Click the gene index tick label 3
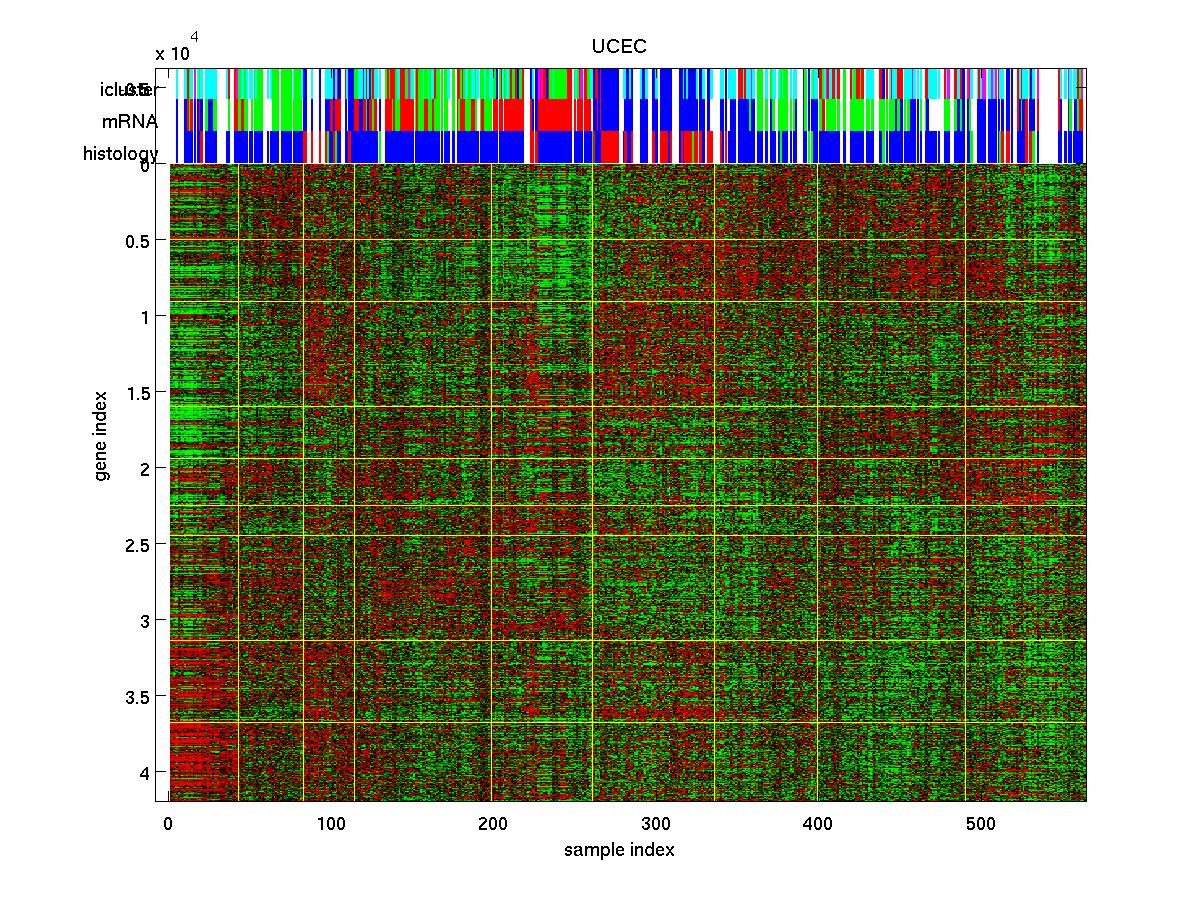Screen dimensions: 1200x900 click(x=144, y=621)
